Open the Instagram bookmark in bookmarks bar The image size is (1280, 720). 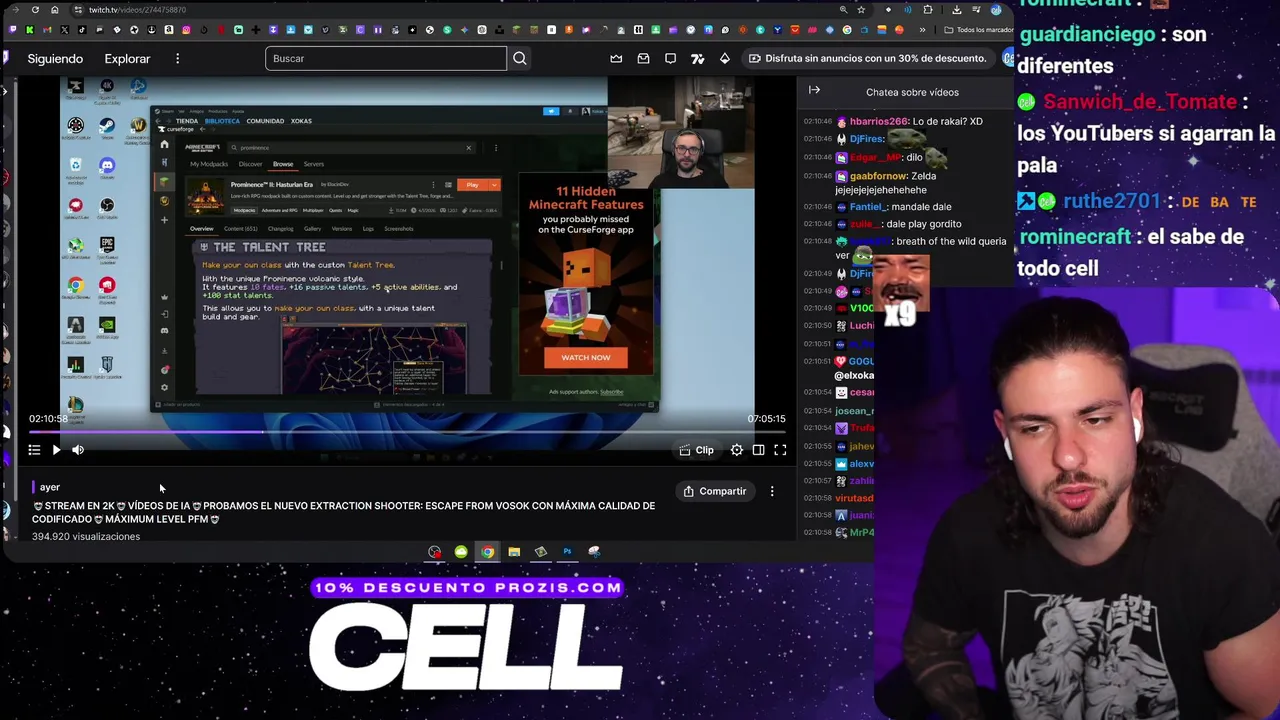[186, 30]
